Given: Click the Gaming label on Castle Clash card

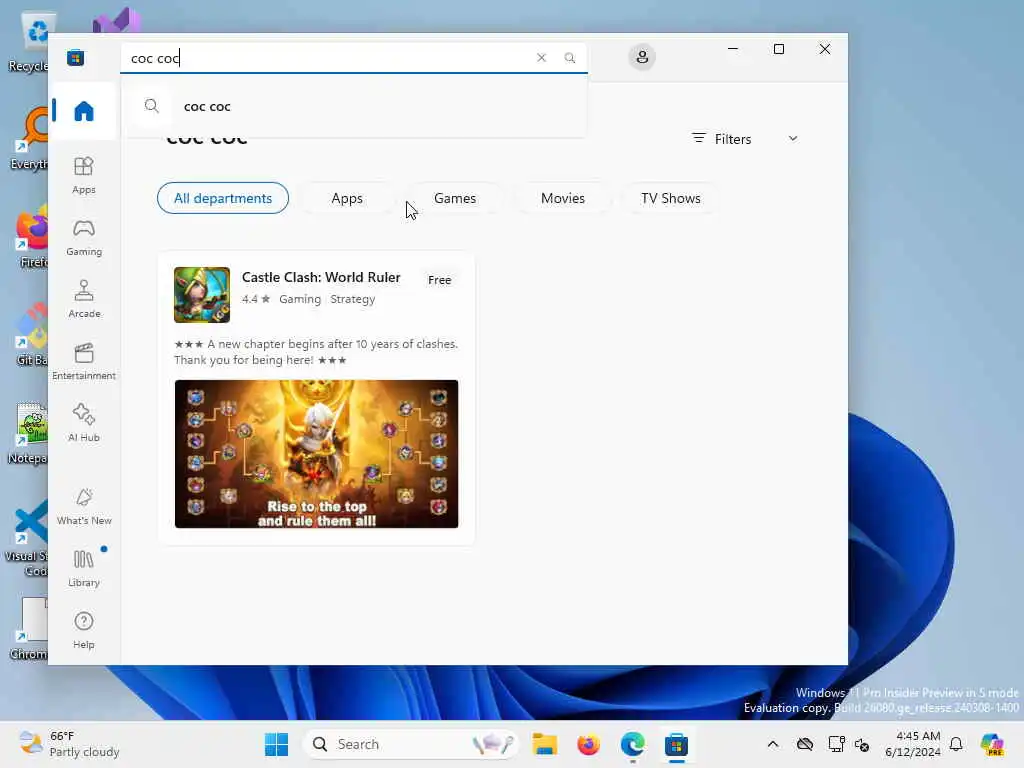Looking at the screenshot, I should [x=300, y=299].
